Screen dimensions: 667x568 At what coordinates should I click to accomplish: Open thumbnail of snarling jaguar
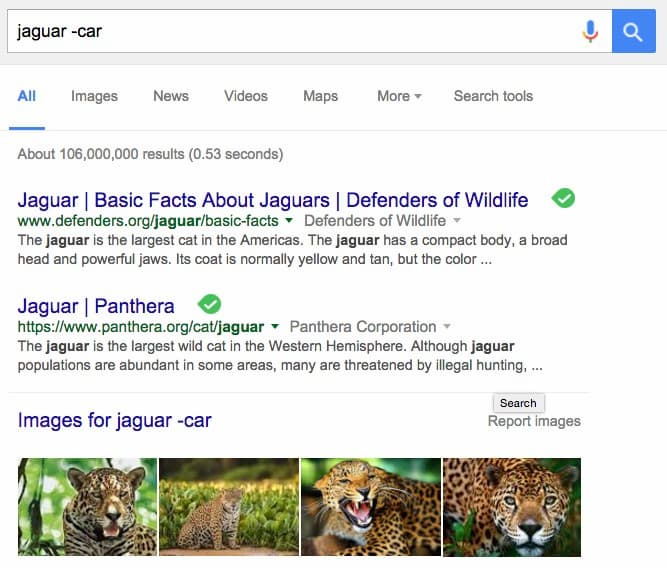coord(371,507)
